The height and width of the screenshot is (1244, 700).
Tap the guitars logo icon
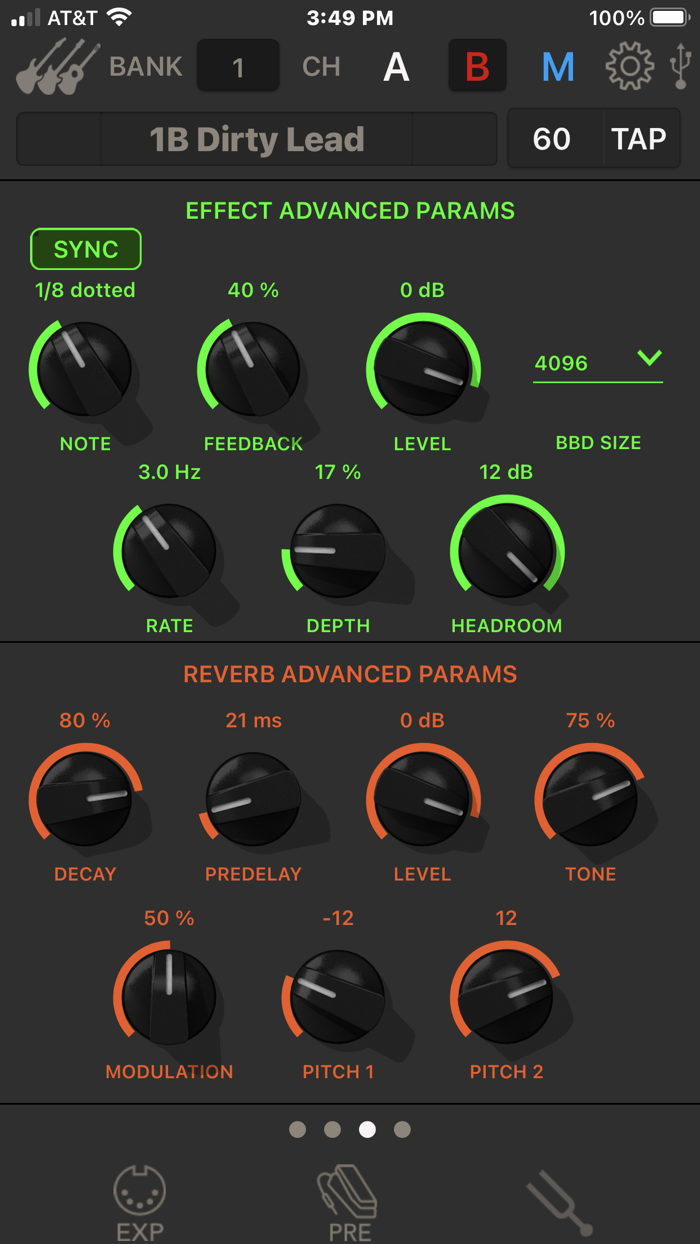(x=57, y=67)
